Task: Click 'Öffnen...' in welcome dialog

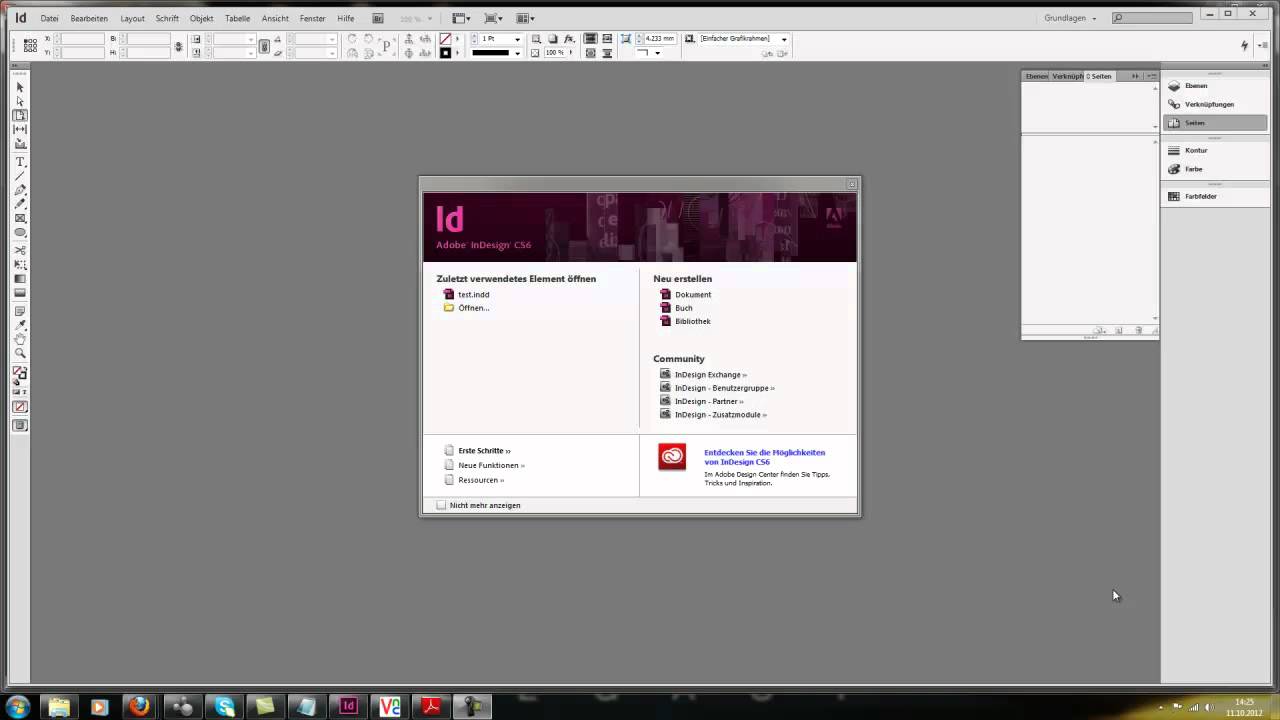Action: pyautogui.click(x=473, y=308)
